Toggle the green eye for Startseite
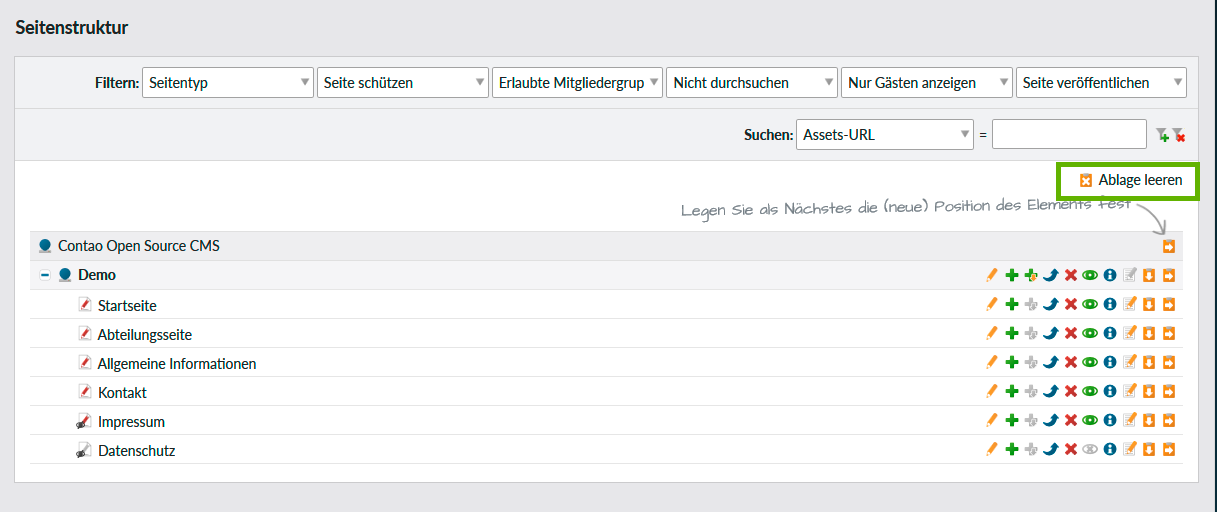The height and width of the screenshot is (512, 1217). tap(1090, 305)
